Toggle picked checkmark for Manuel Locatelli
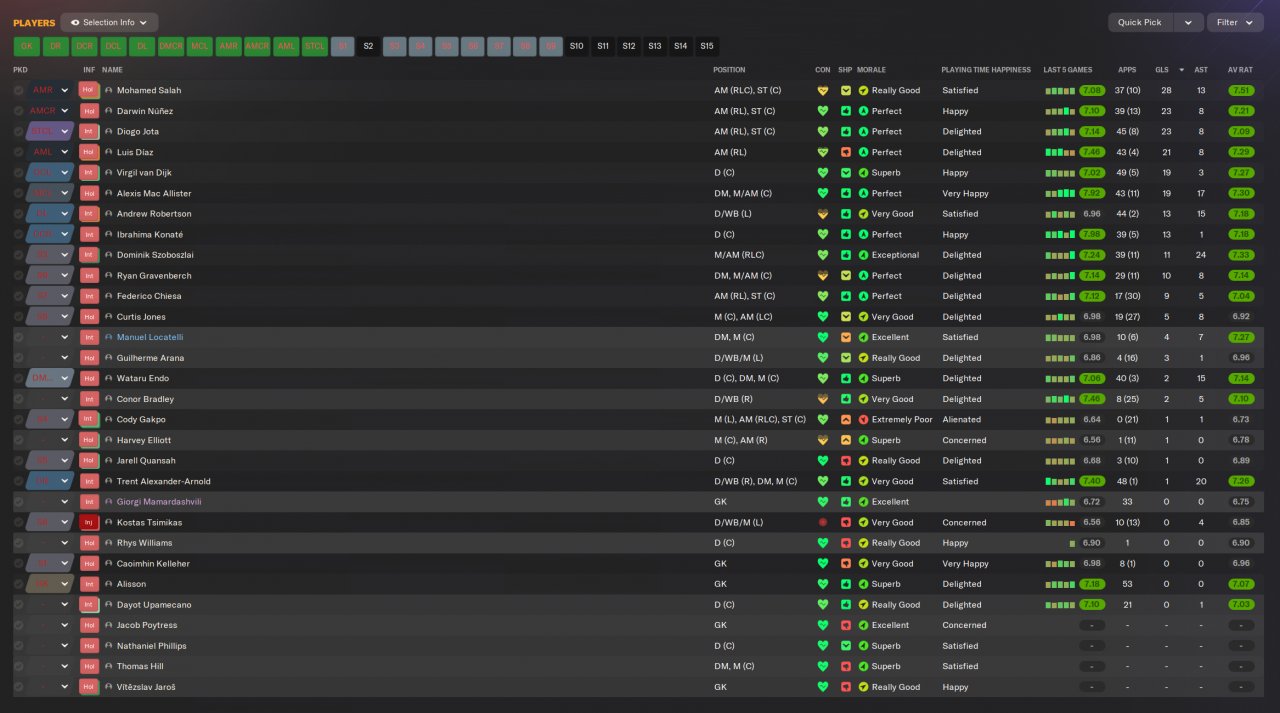The width and height of the screenshot is (1280, 713). click(19, 337)
